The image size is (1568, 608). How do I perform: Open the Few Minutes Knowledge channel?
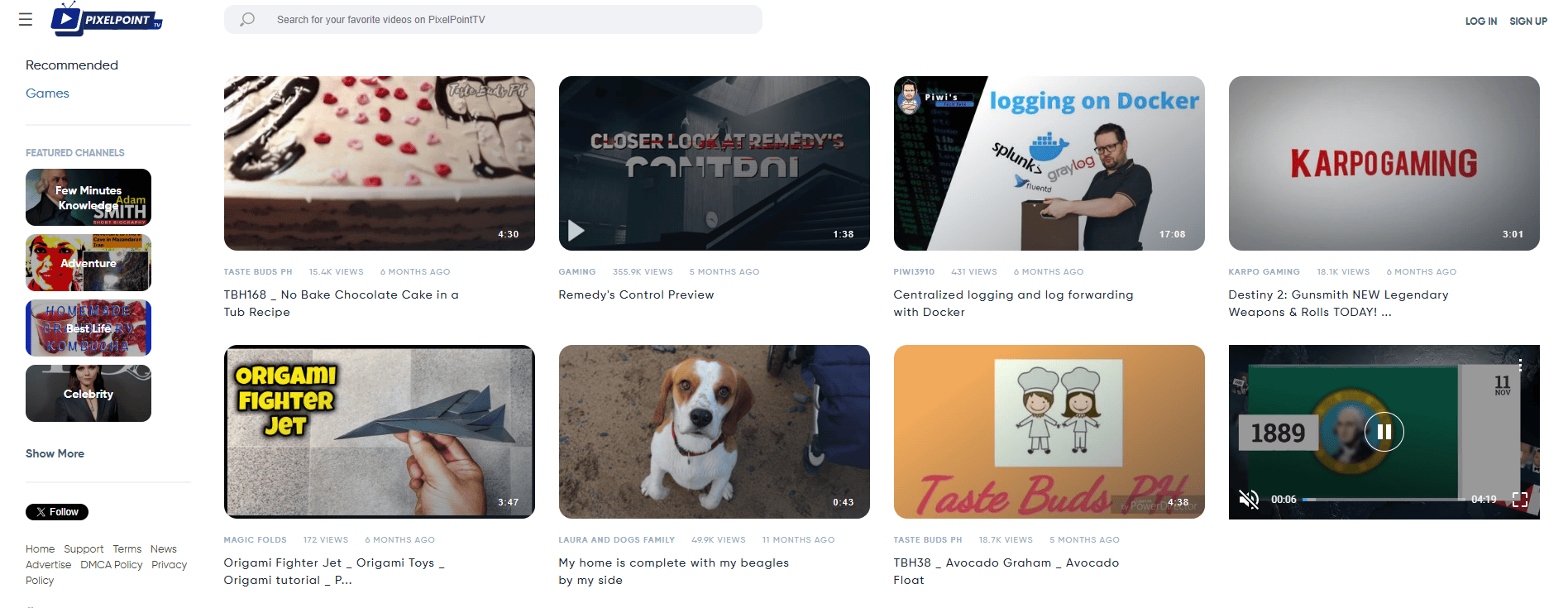88,198
